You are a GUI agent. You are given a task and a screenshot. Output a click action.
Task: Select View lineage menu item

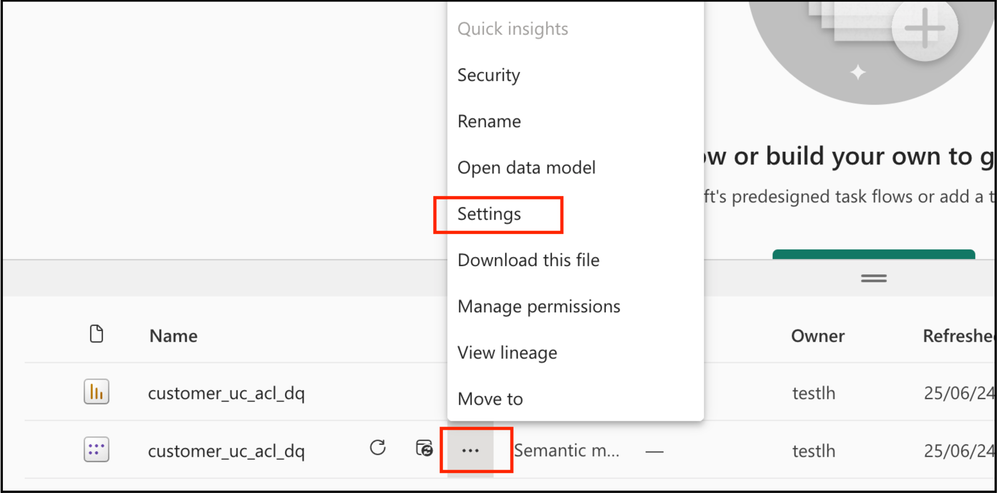pos(507,353)
